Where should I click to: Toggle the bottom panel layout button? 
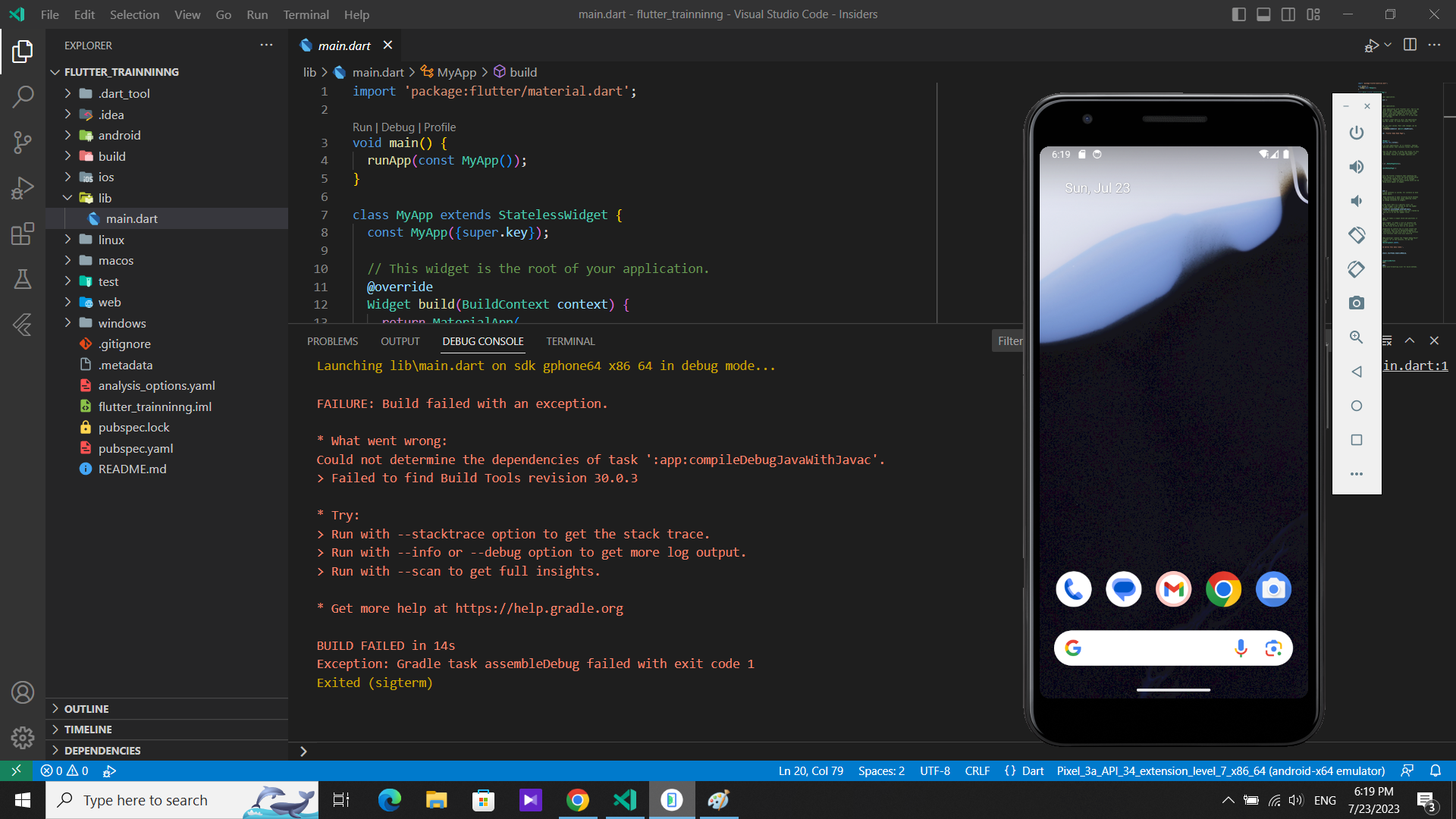1263,14
